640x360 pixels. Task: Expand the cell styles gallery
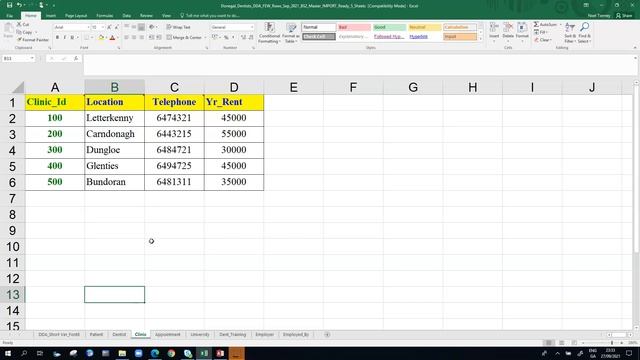[x=480, y=38]
